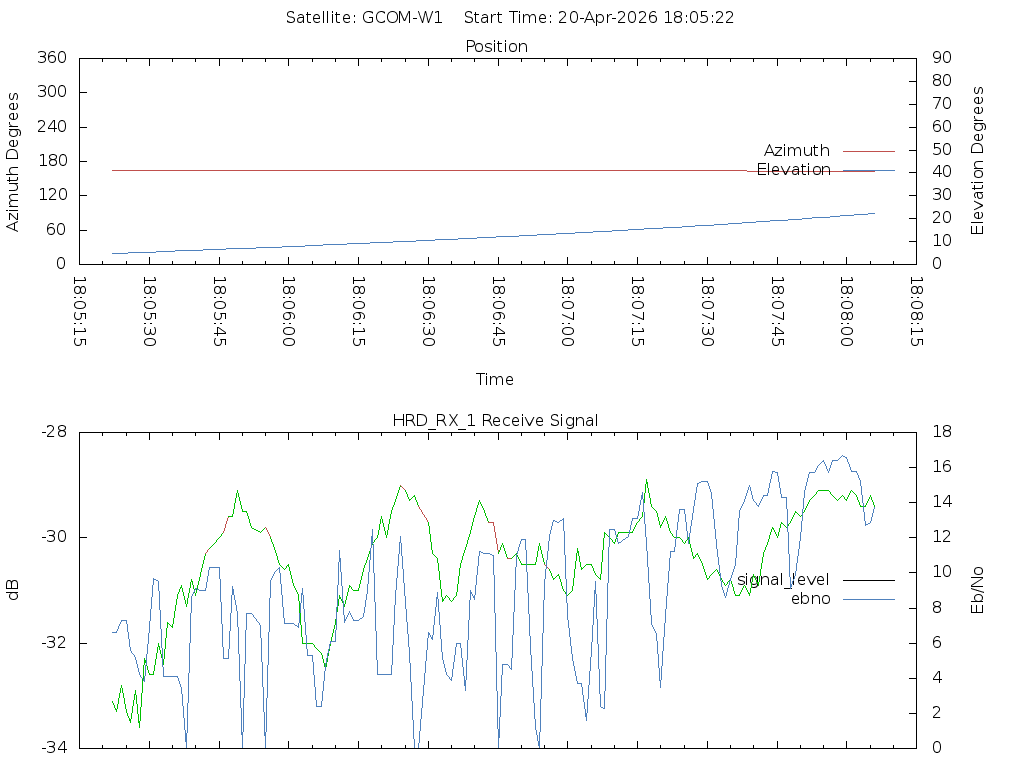Select the 18:07:00 time tick label
The image size is (1024, 768).
(568, 312)
